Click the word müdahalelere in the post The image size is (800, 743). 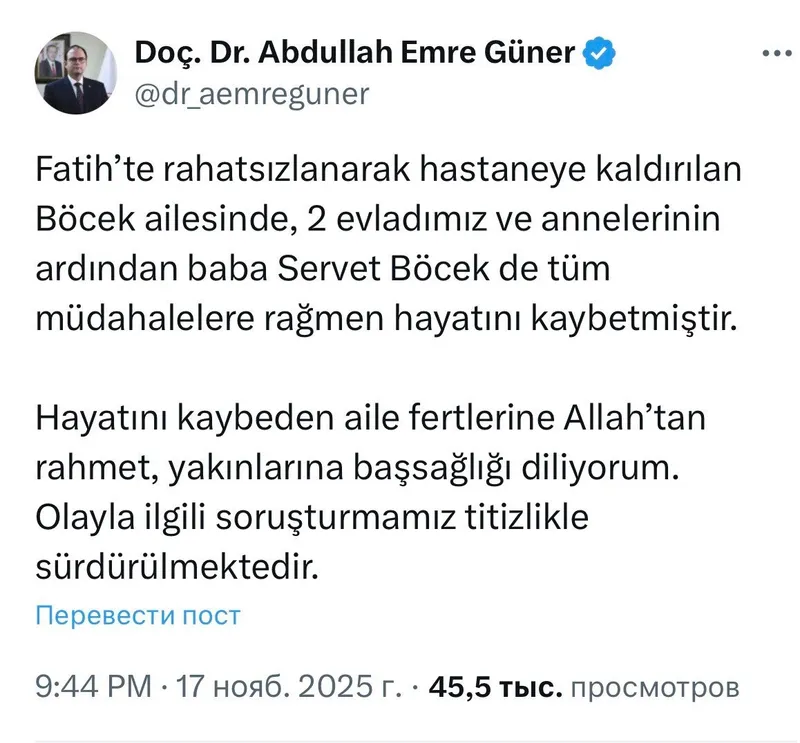145,318
